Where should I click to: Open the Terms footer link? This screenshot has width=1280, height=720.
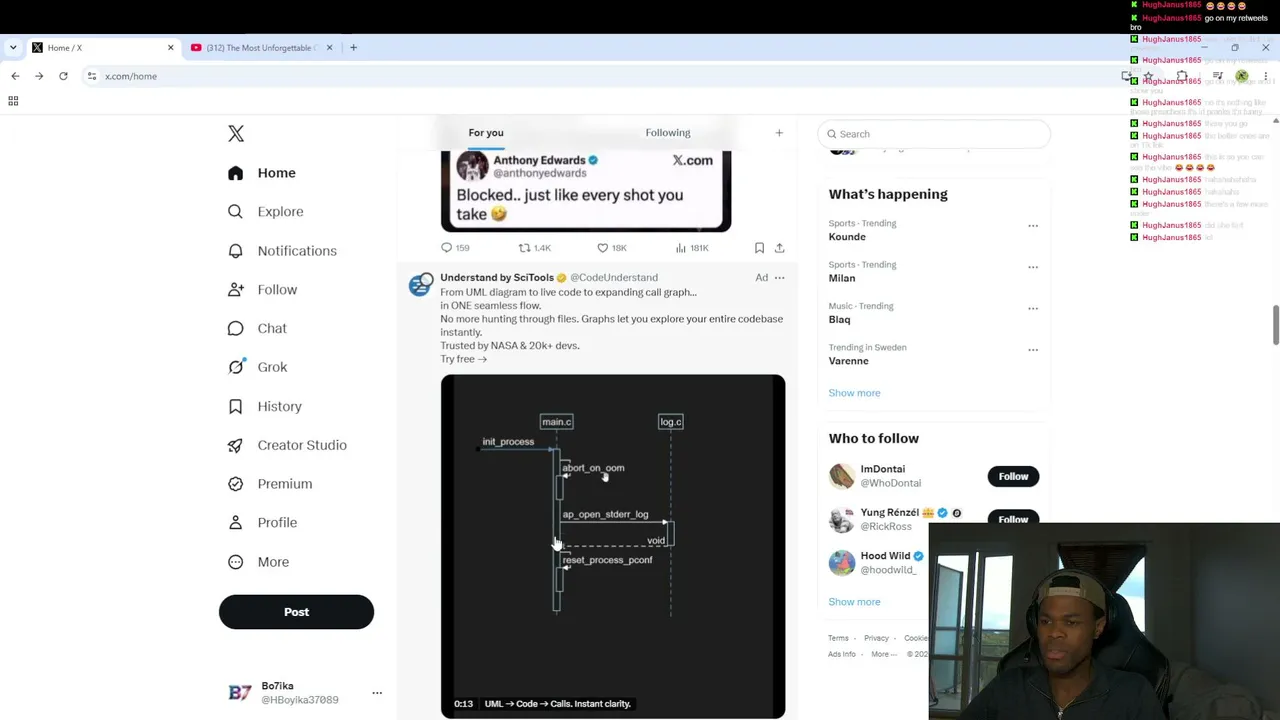[838, 638]
